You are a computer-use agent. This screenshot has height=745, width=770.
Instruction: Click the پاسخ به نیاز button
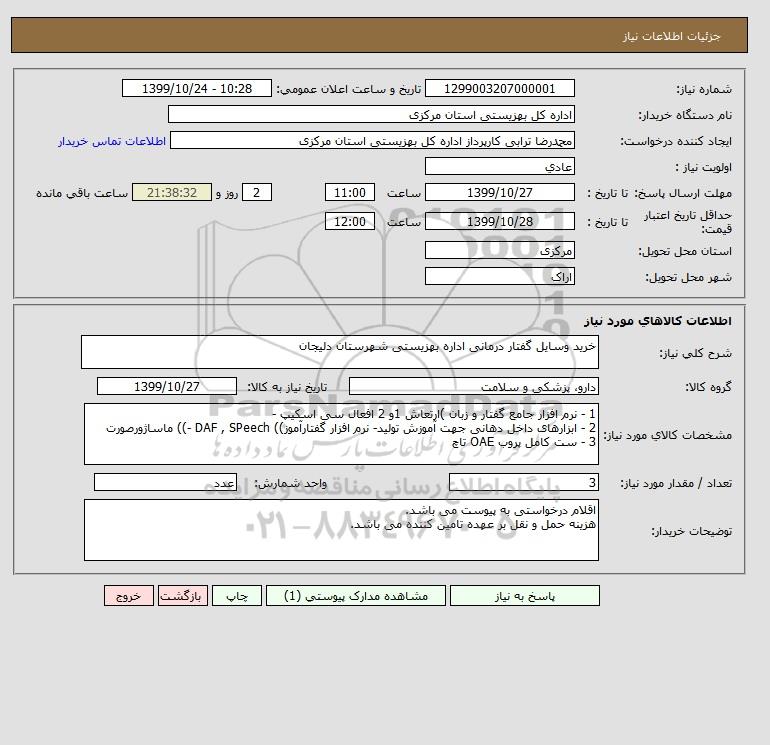coord(524,596)
